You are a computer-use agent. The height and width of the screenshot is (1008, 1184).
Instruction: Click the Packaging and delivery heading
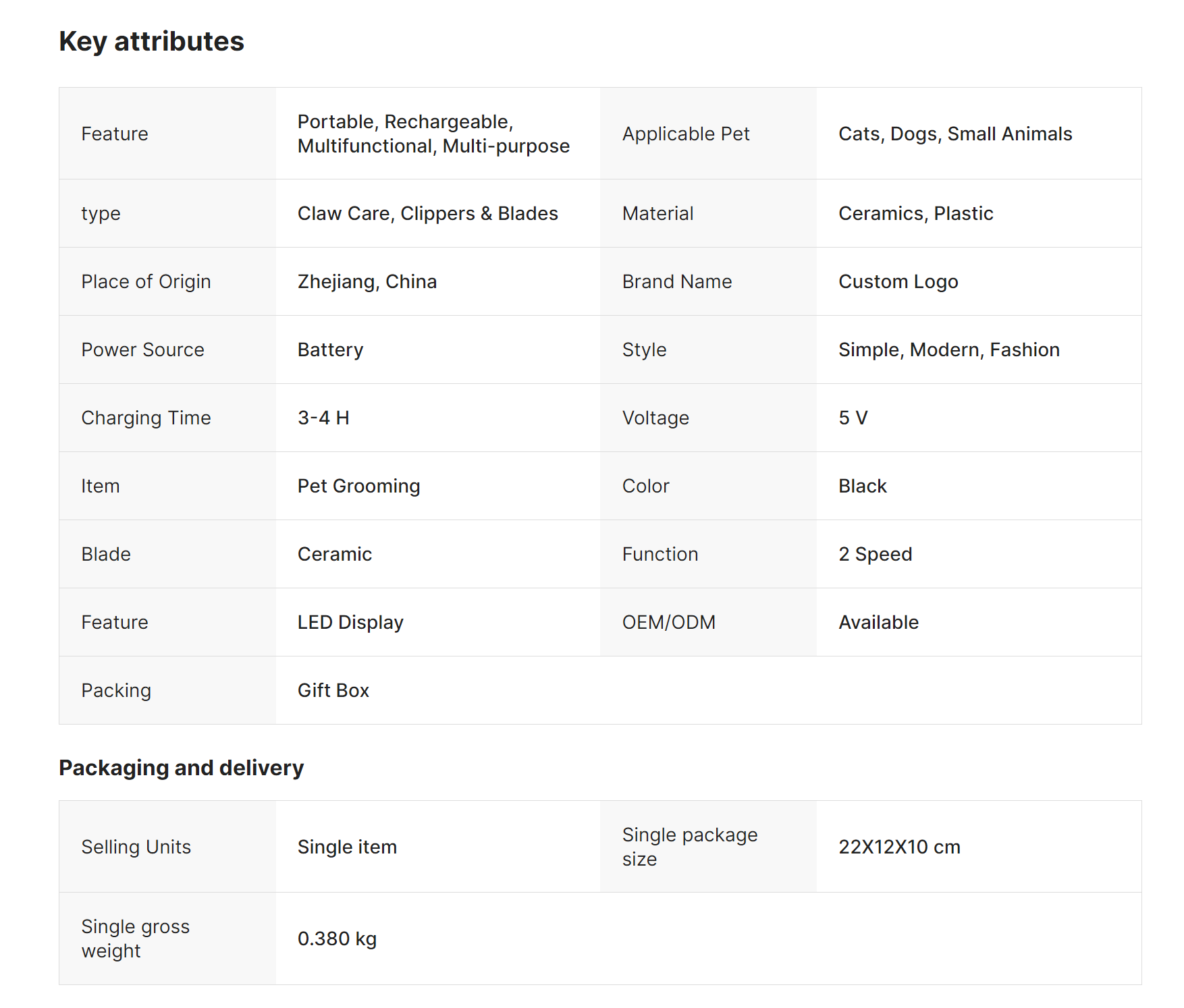(181, 768)
